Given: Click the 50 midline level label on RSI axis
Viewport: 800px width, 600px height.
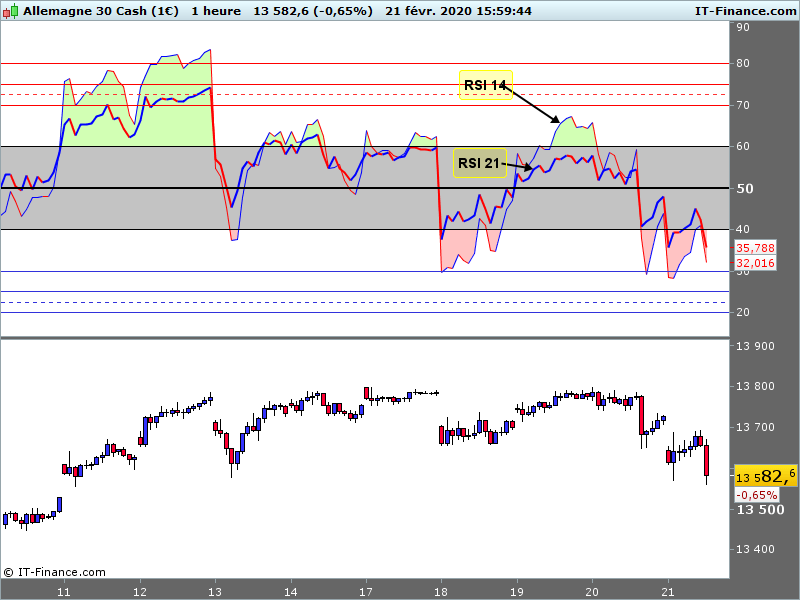Looking at the screenshot, I should point(744,188).
